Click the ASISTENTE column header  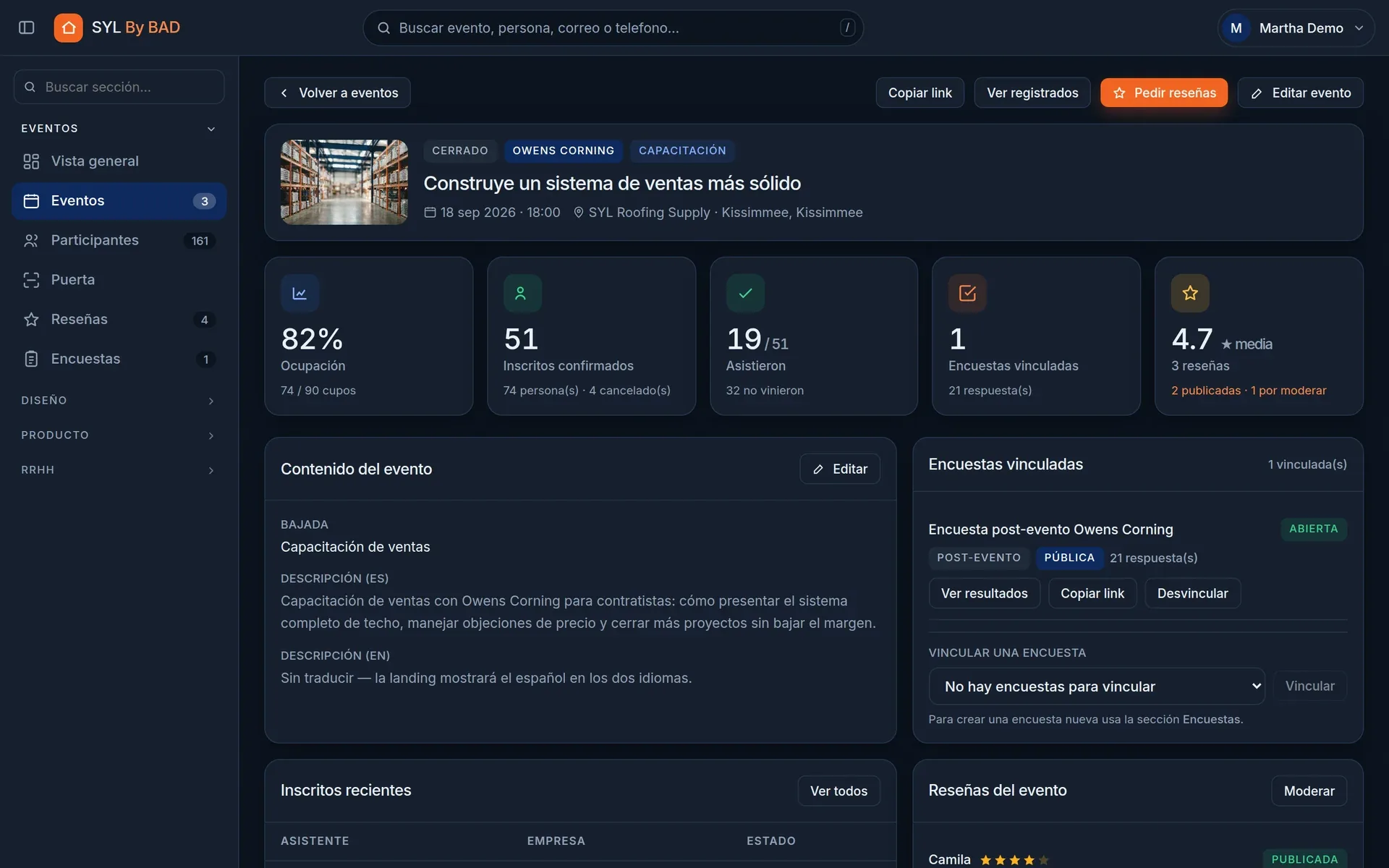click(315, 841)
